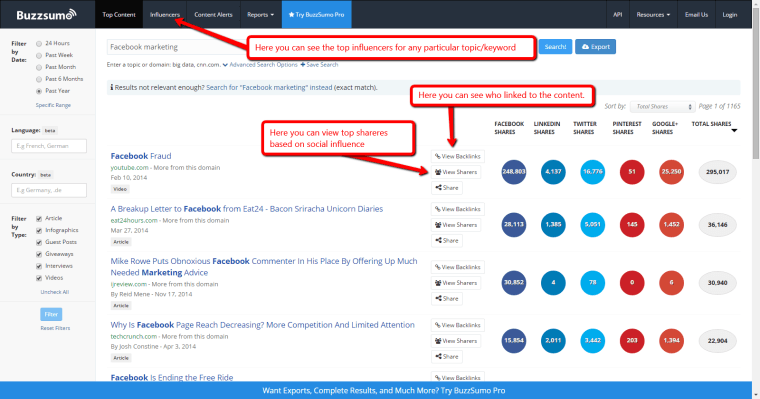Uncheck the Infographics type filter
Image resolution: width=760 pixels, height=399 pixels.
tap(39, 230)
